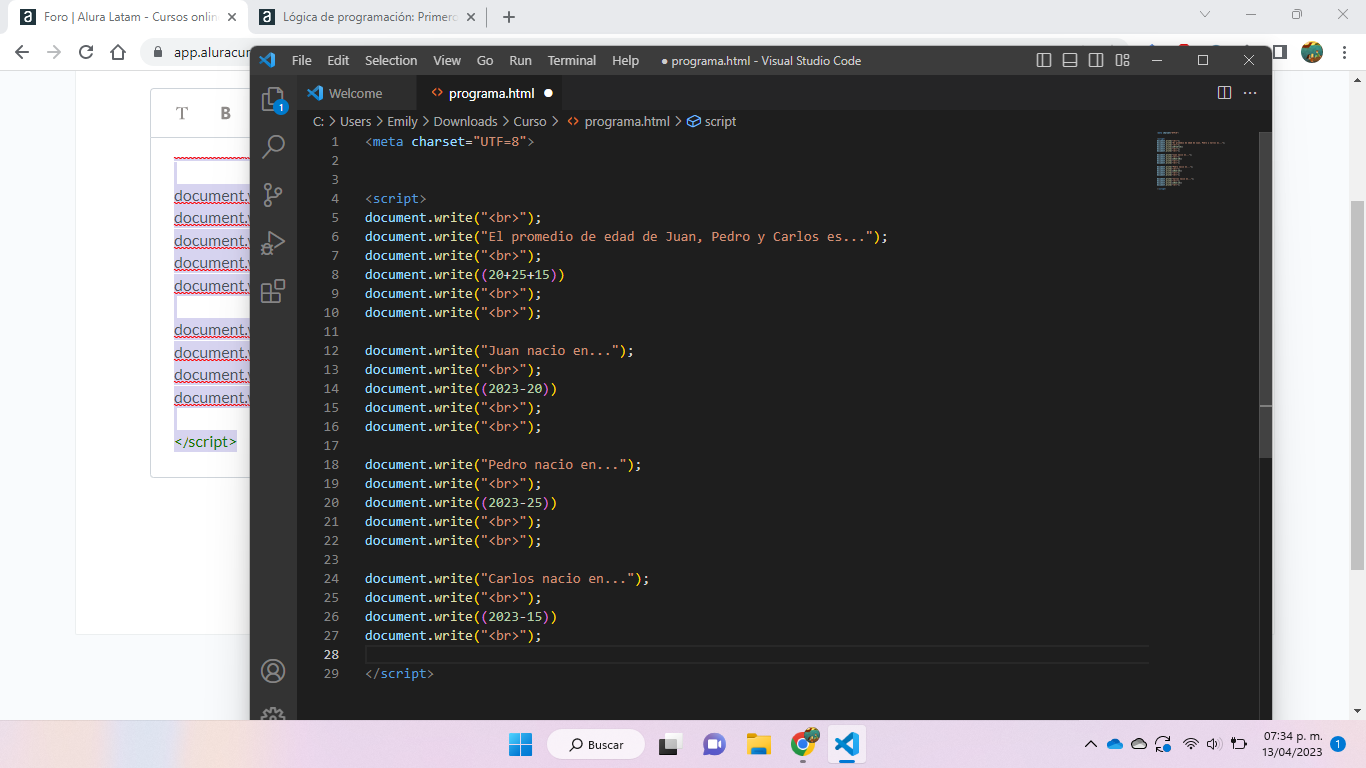The height and width of the screenshot is (768, 1366).
Task: Click line number 12 in the gutter
Action: [332, 351]
